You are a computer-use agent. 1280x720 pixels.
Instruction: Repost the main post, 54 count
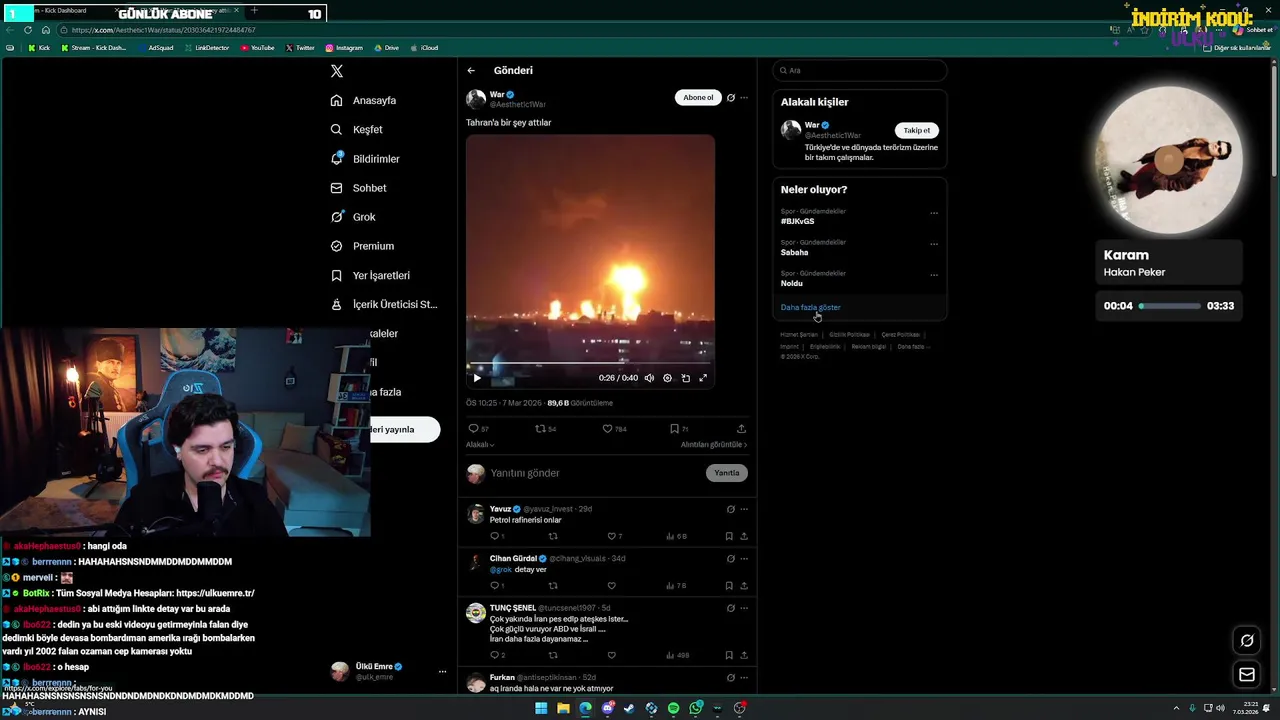[x=545, y=429]
